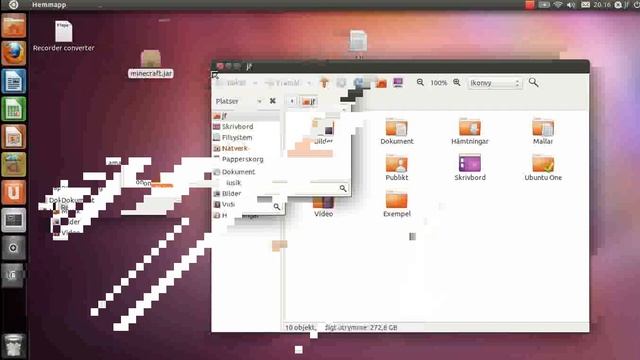Open the workspace switcher in the dock

click(x=14, y=220)
